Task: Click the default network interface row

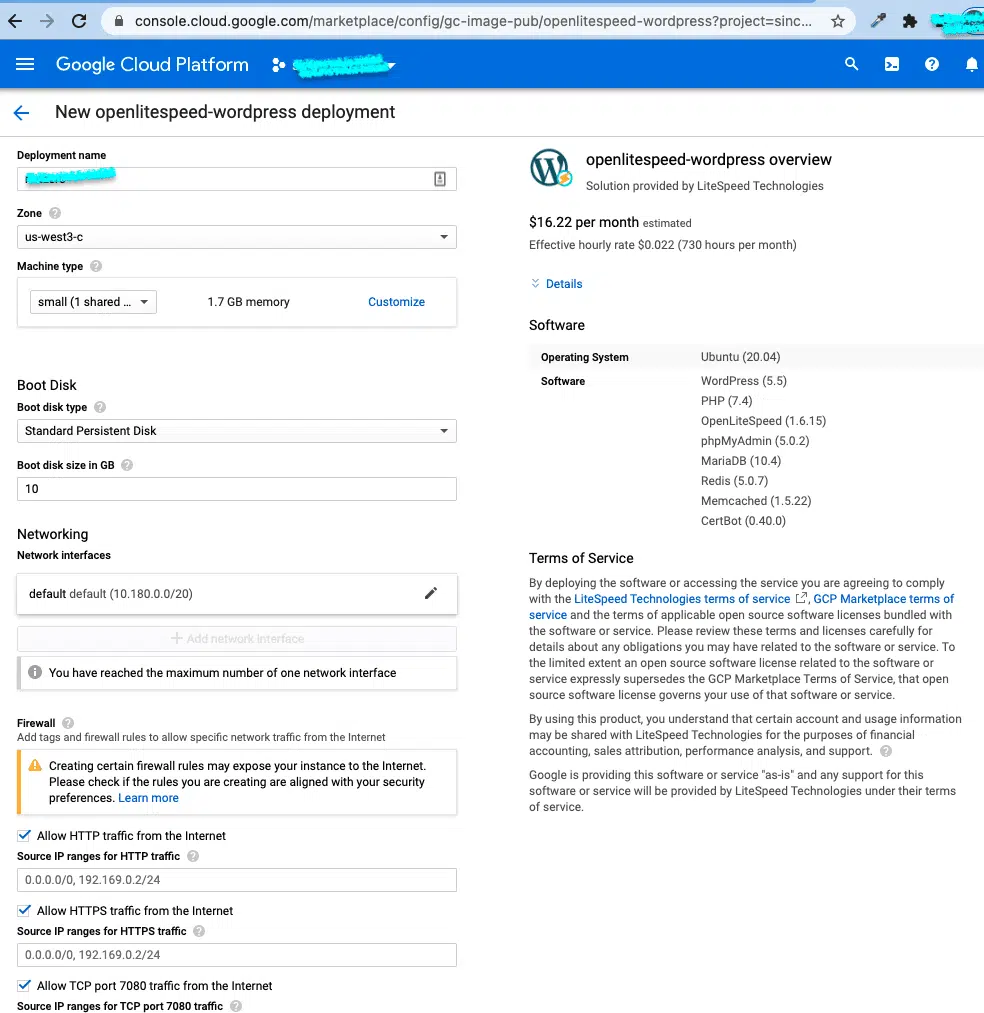Action: tap(236, 594)
